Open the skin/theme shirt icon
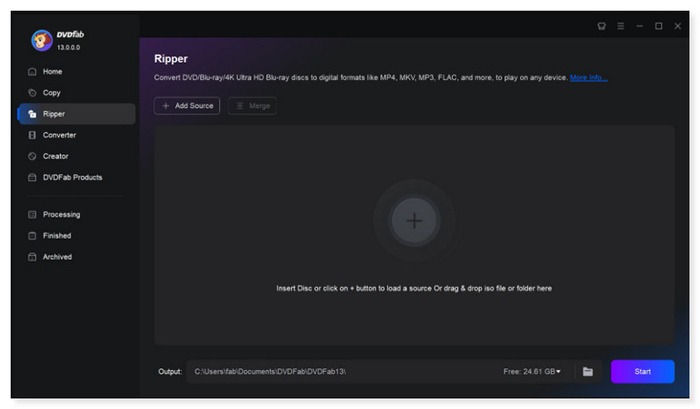The height and width of the screenshot is (409, 700). click(602, 26)
